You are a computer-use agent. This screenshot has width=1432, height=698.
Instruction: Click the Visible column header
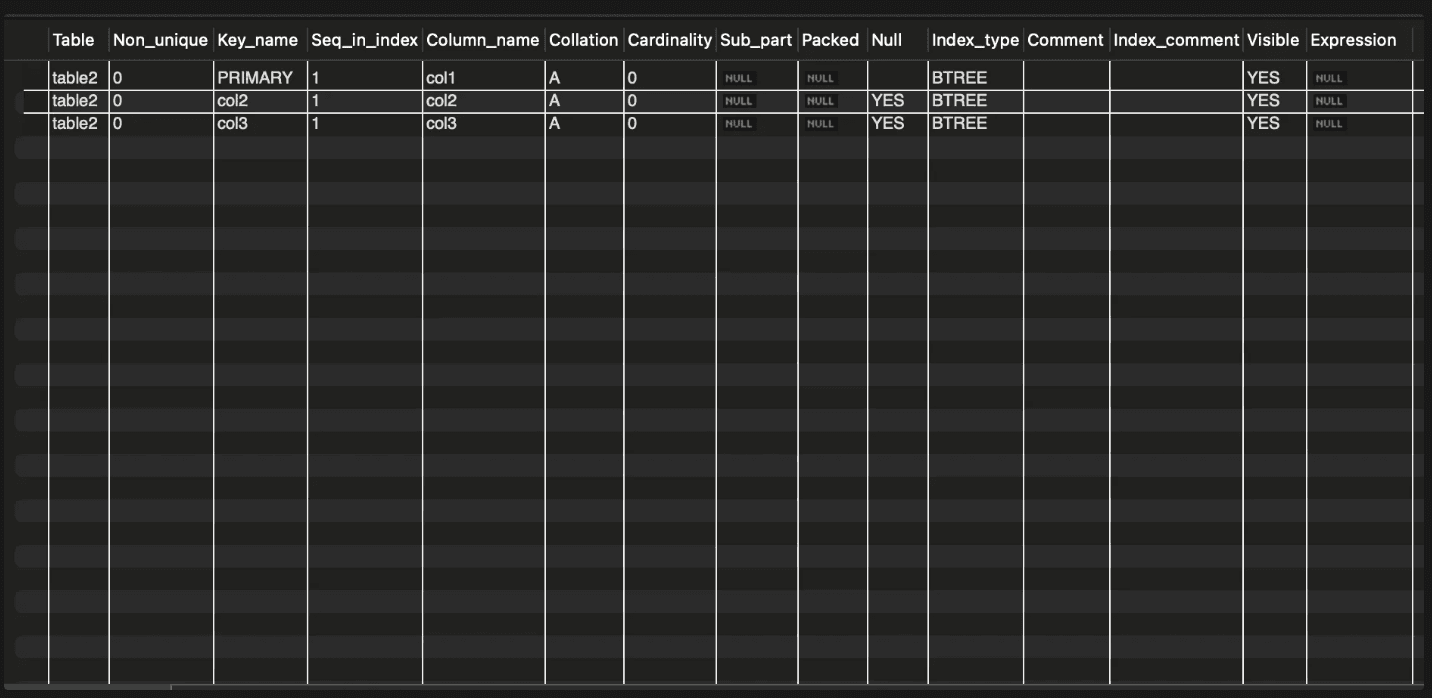(x=1273, y=40)
